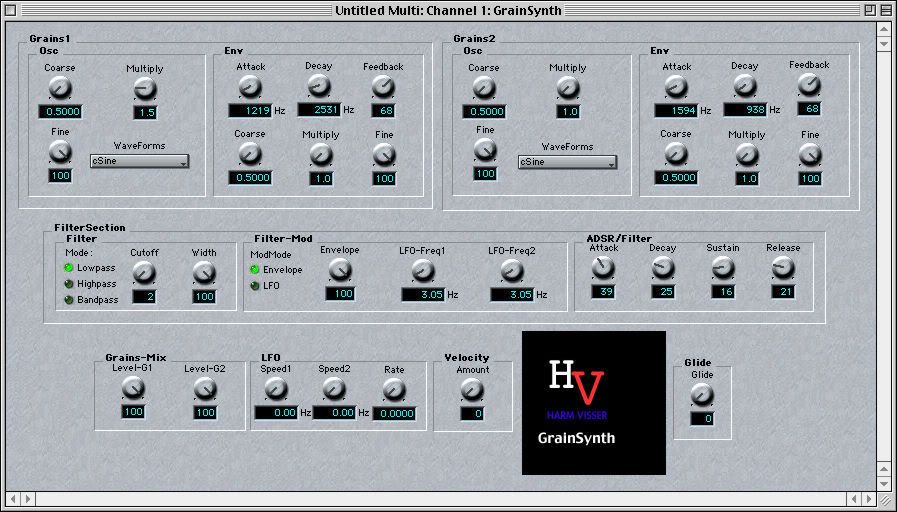Click the window close box in title bar

tap(10, 10)
